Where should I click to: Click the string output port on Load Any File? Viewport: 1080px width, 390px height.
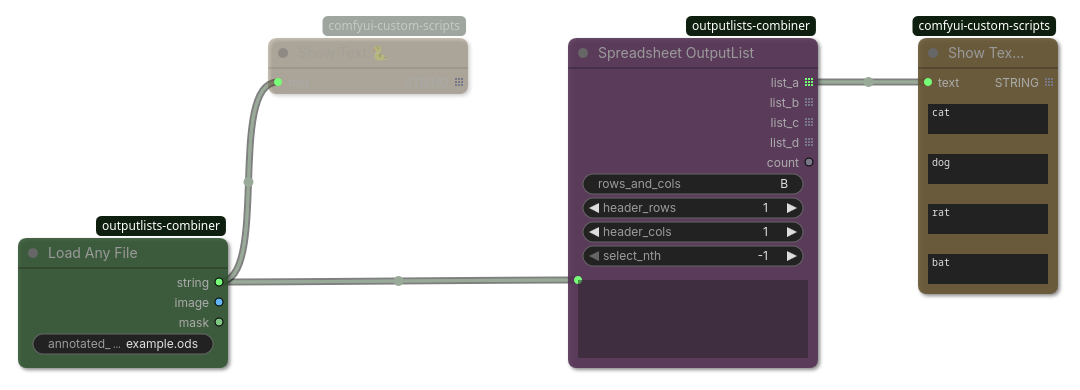[219, 282]
